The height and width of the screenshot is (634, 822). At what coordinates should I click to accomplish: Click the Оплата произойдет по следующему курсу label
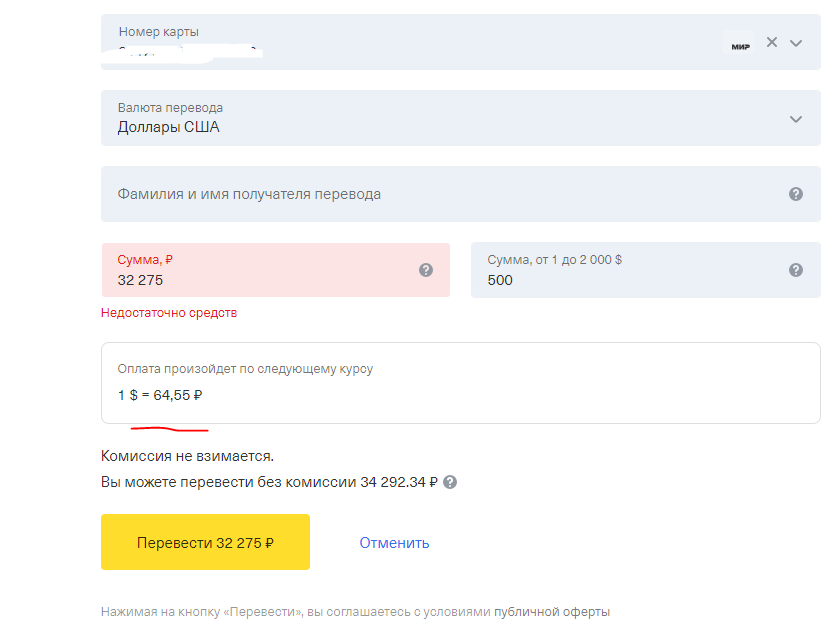pos(245,368)
